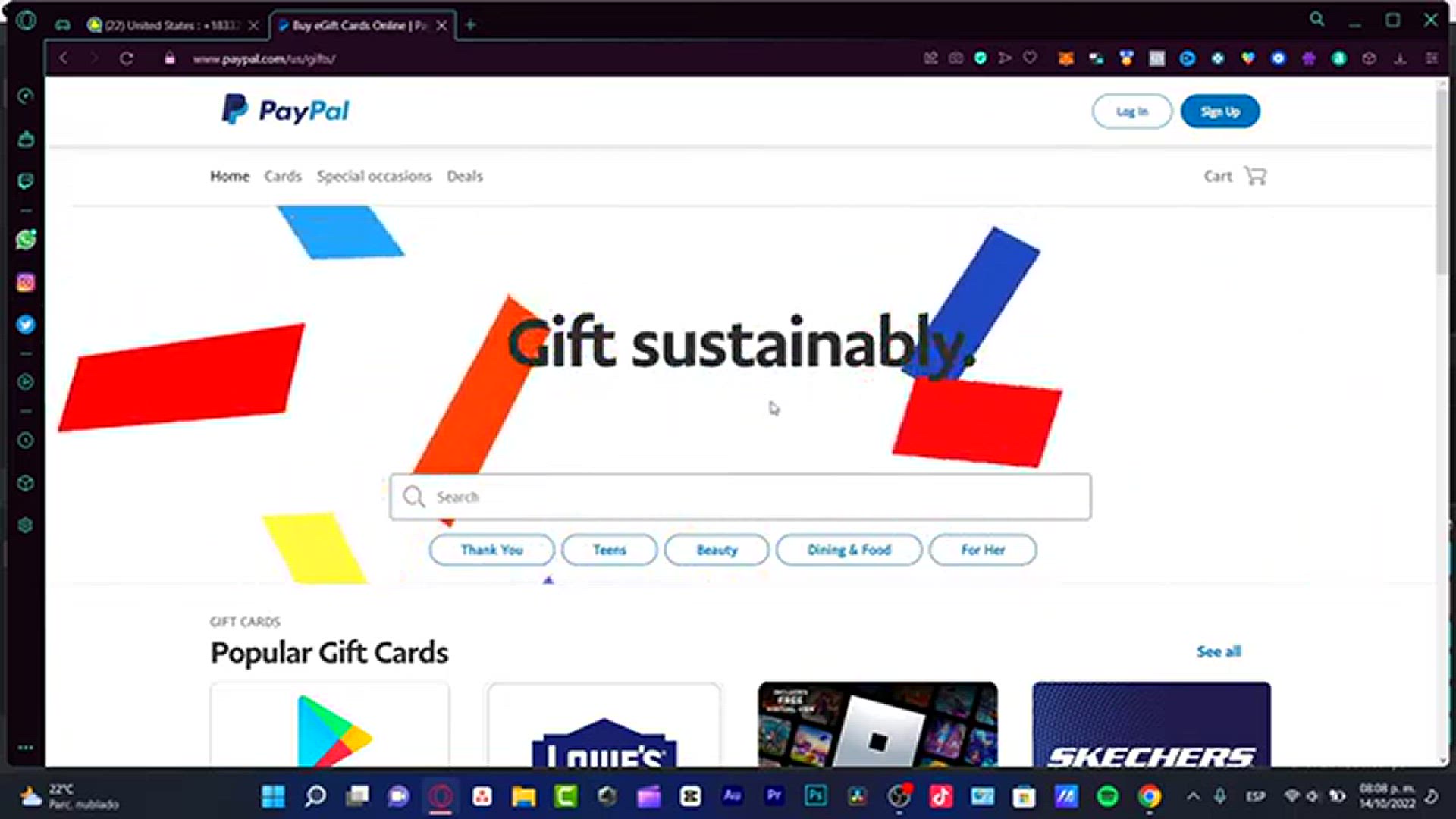Open the Windows Start button
This screenshot has width=1456, height=819.
click(x=273, y=796)
